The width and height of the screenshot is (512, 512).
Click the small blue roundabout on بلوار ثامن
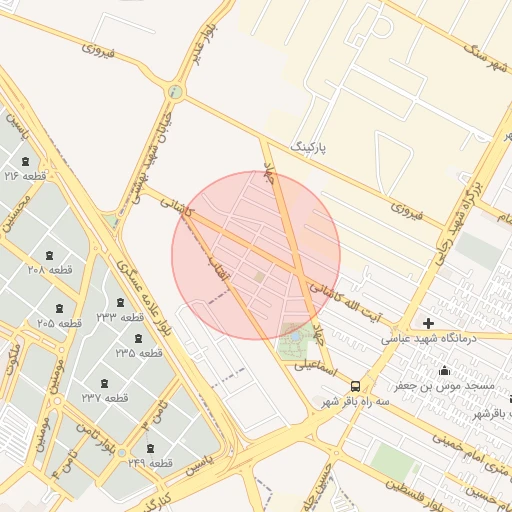[122, 453]
